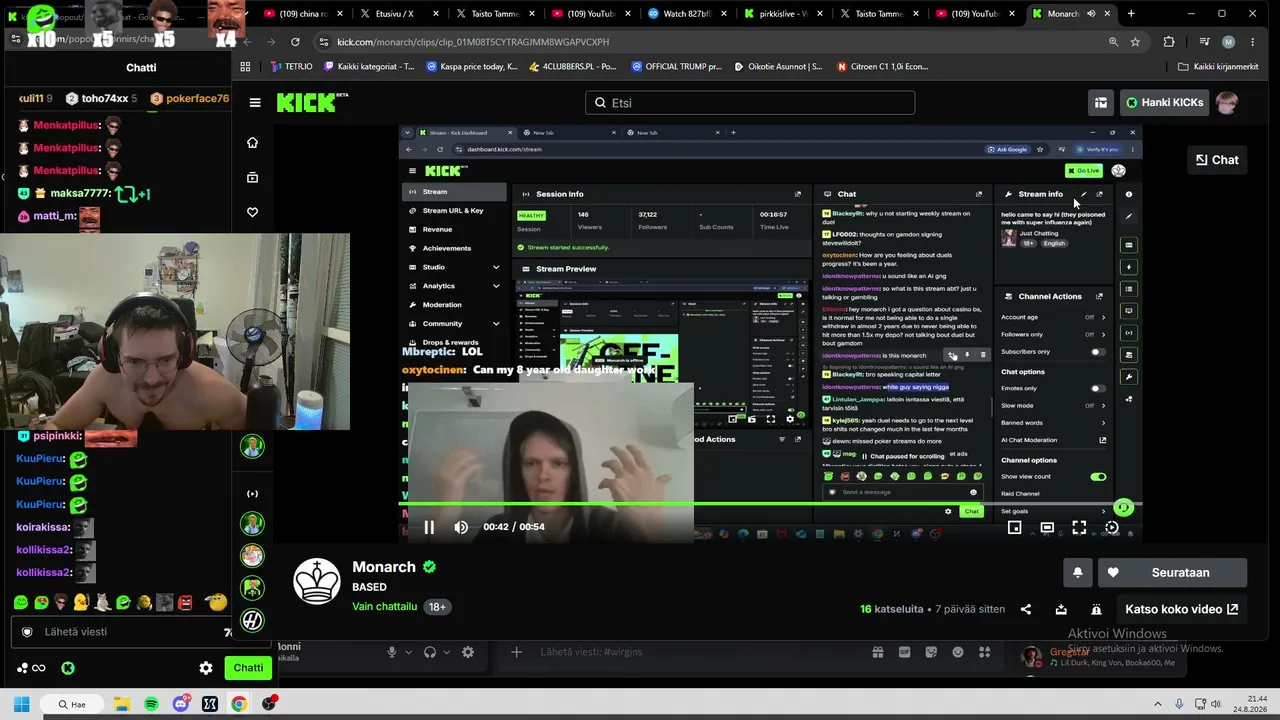The width and height of the screenshot is (1280, 720).
Task: Open the Kaikki kirjanmerkit bookmarks folder
Action: tap(1218, 67)
